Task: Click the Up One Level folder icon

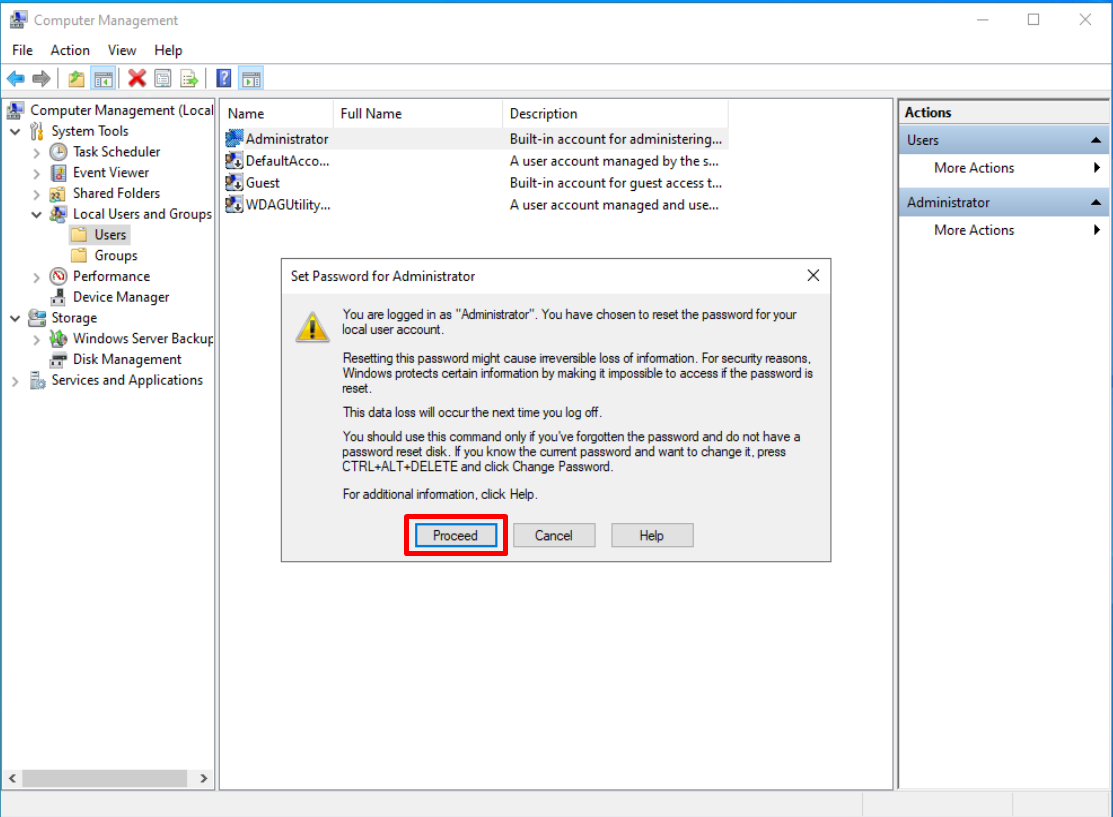Action: (x=76, y=79)
